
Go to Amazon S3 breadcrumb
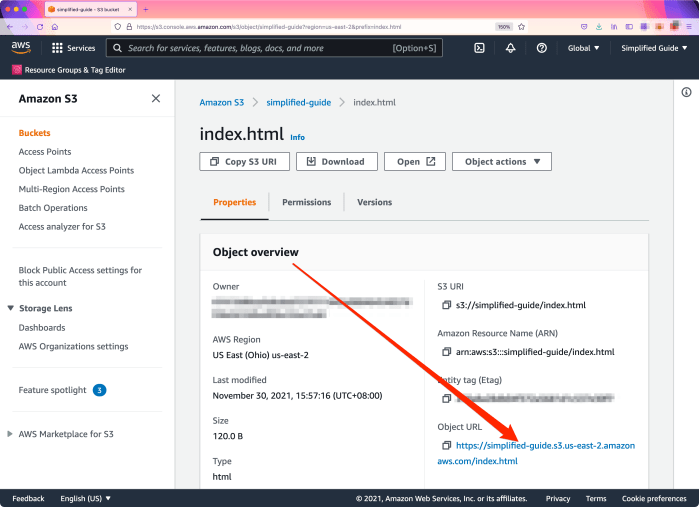pyautogui.click(x=222, y=103)
